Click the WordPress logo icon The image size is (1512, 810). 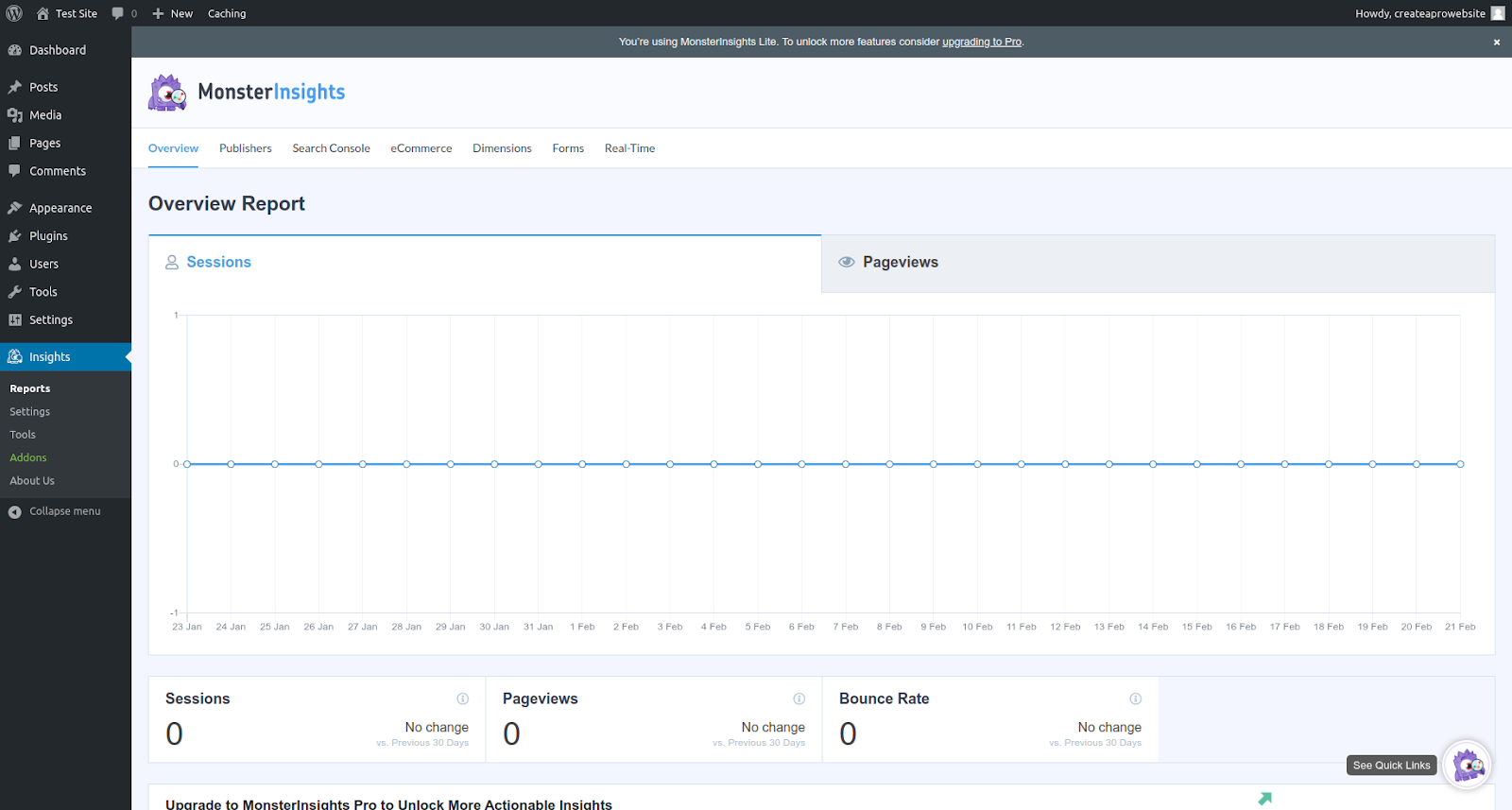coord(14,13)
